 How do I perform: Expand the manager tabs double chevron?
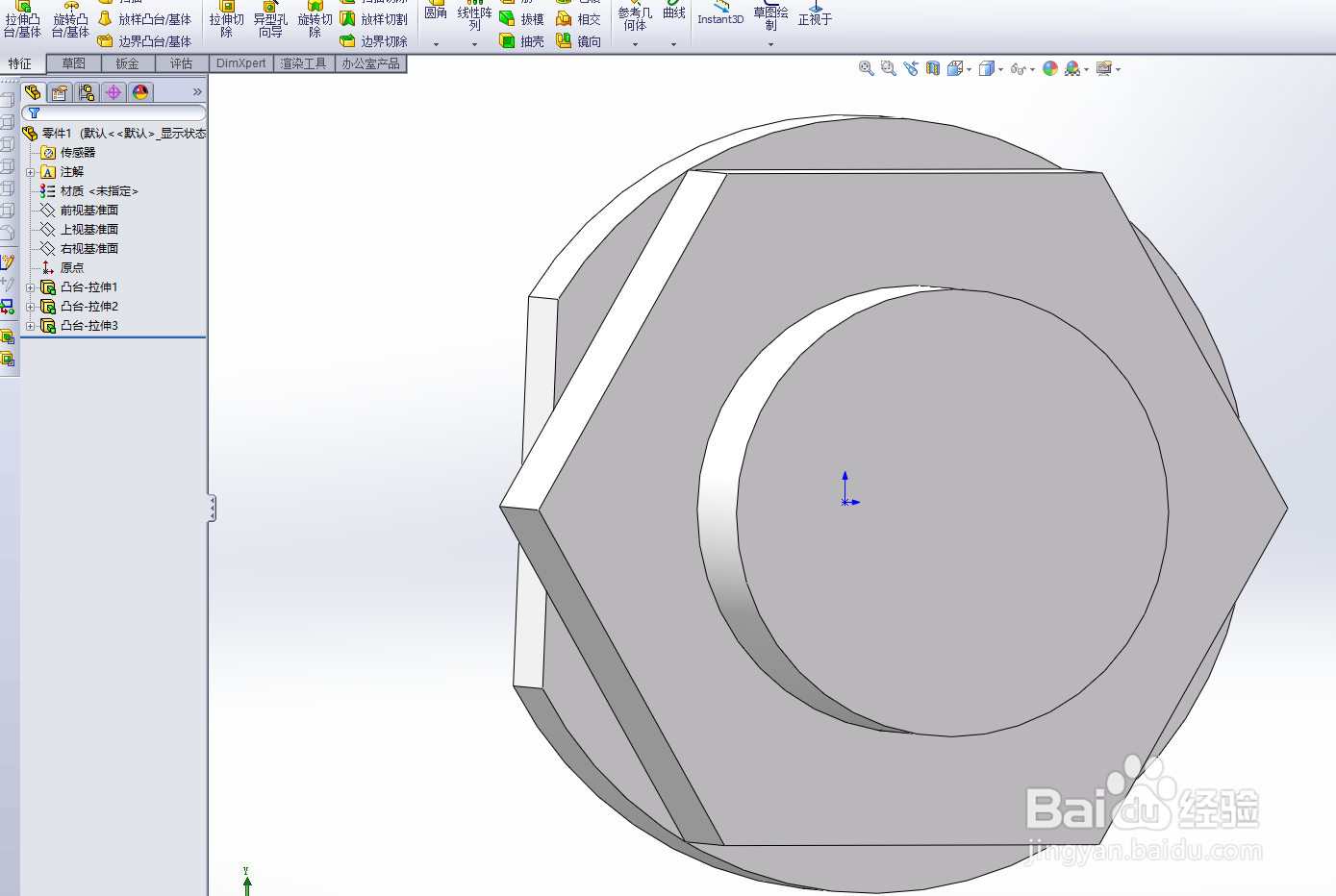coord(197,92)
